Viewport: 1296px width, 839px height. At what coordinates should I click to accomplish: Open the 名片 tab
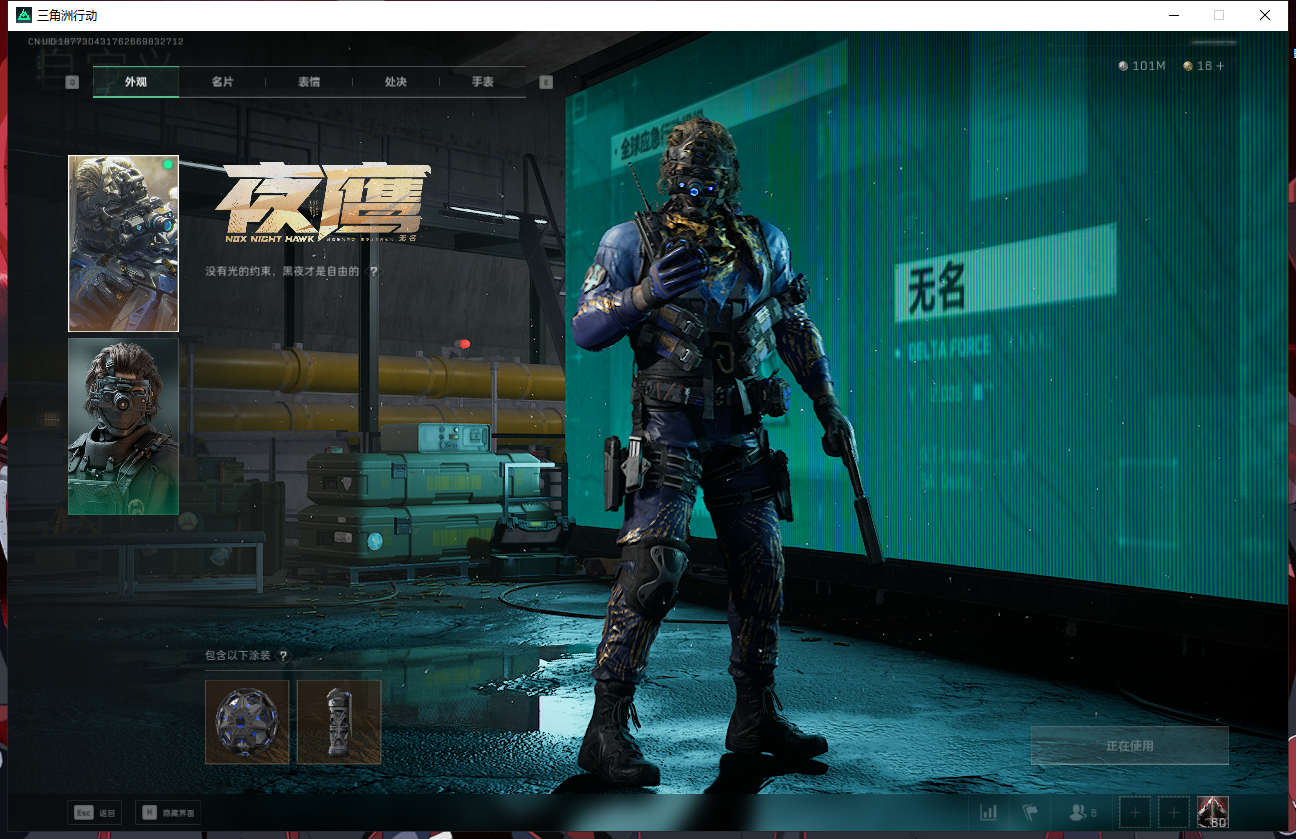click(222, 82)
